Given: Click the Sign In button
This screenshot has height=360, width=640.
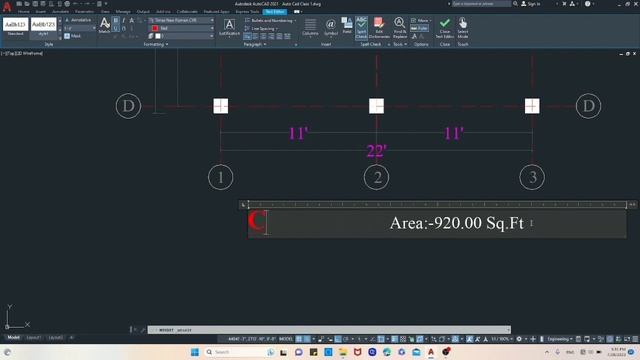Looking at the screenshot, I should point(531,4).
